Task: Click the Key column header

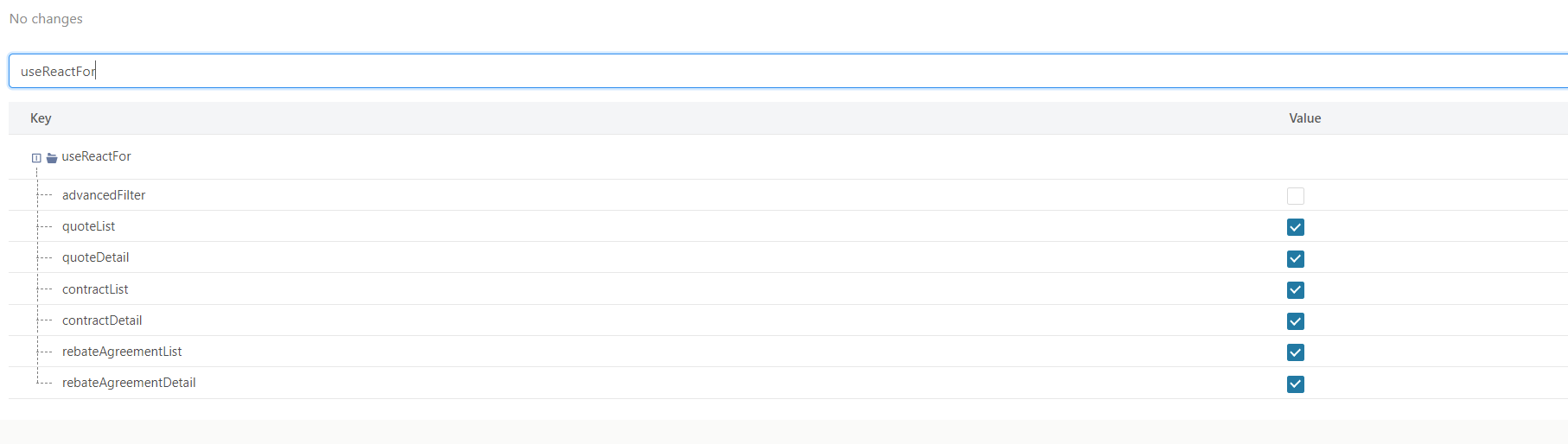Action: point(41,118)
